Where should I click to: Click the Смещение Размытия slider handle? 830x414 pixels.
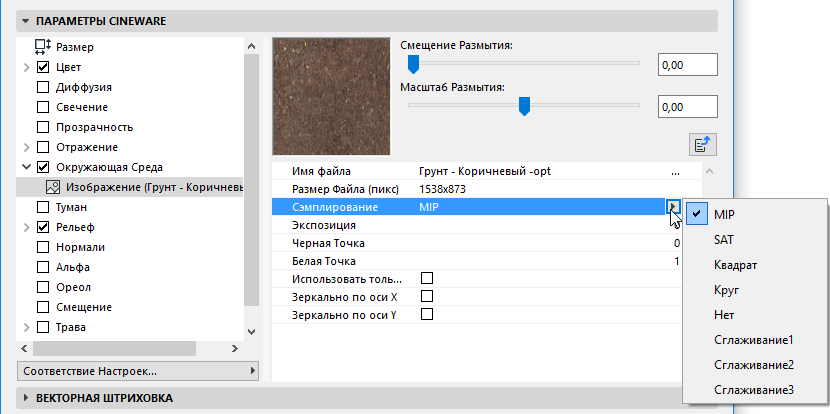[x=413, y=65]
